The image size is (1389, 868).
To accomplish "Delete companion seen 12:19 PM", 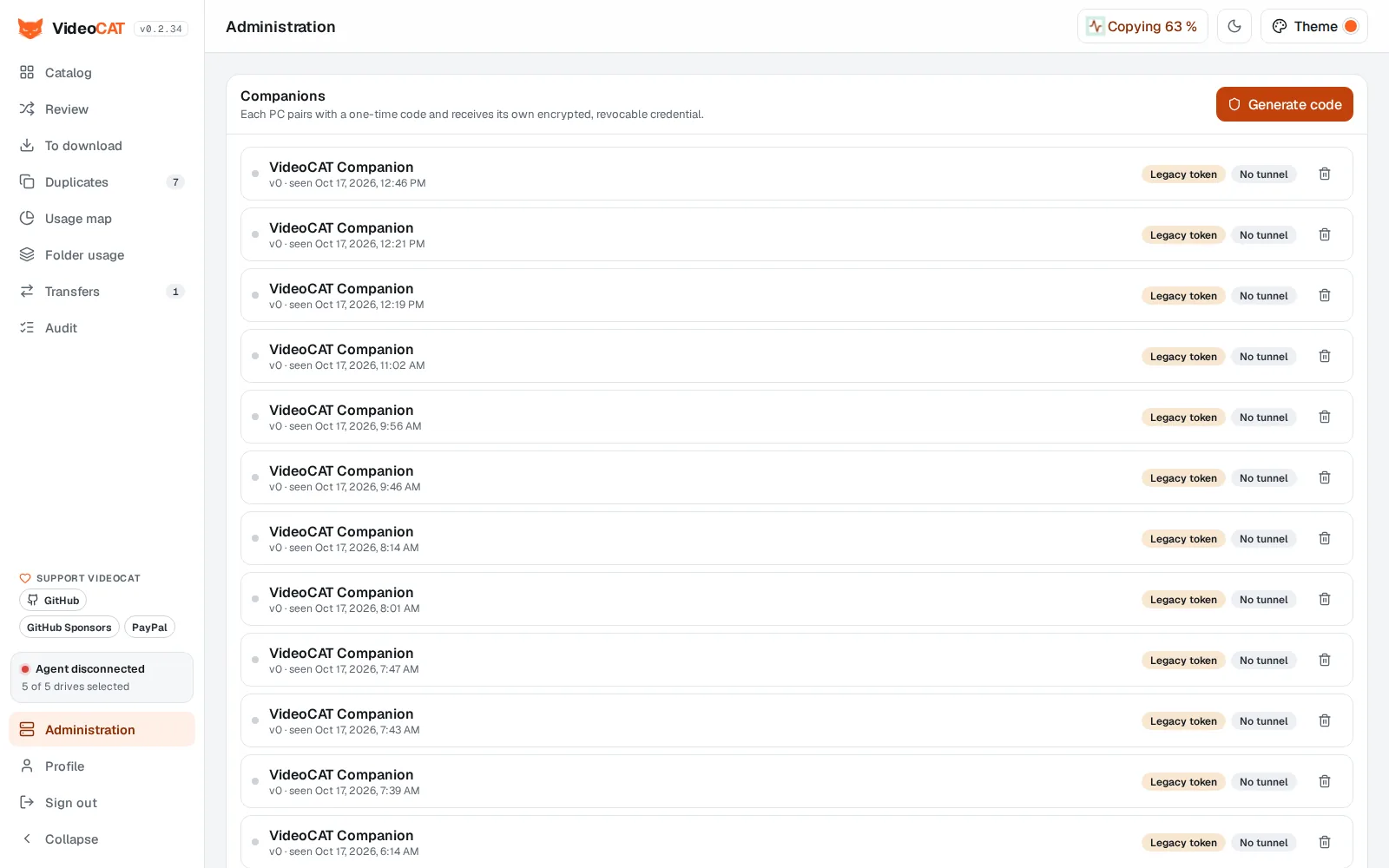I will 1325,295.
